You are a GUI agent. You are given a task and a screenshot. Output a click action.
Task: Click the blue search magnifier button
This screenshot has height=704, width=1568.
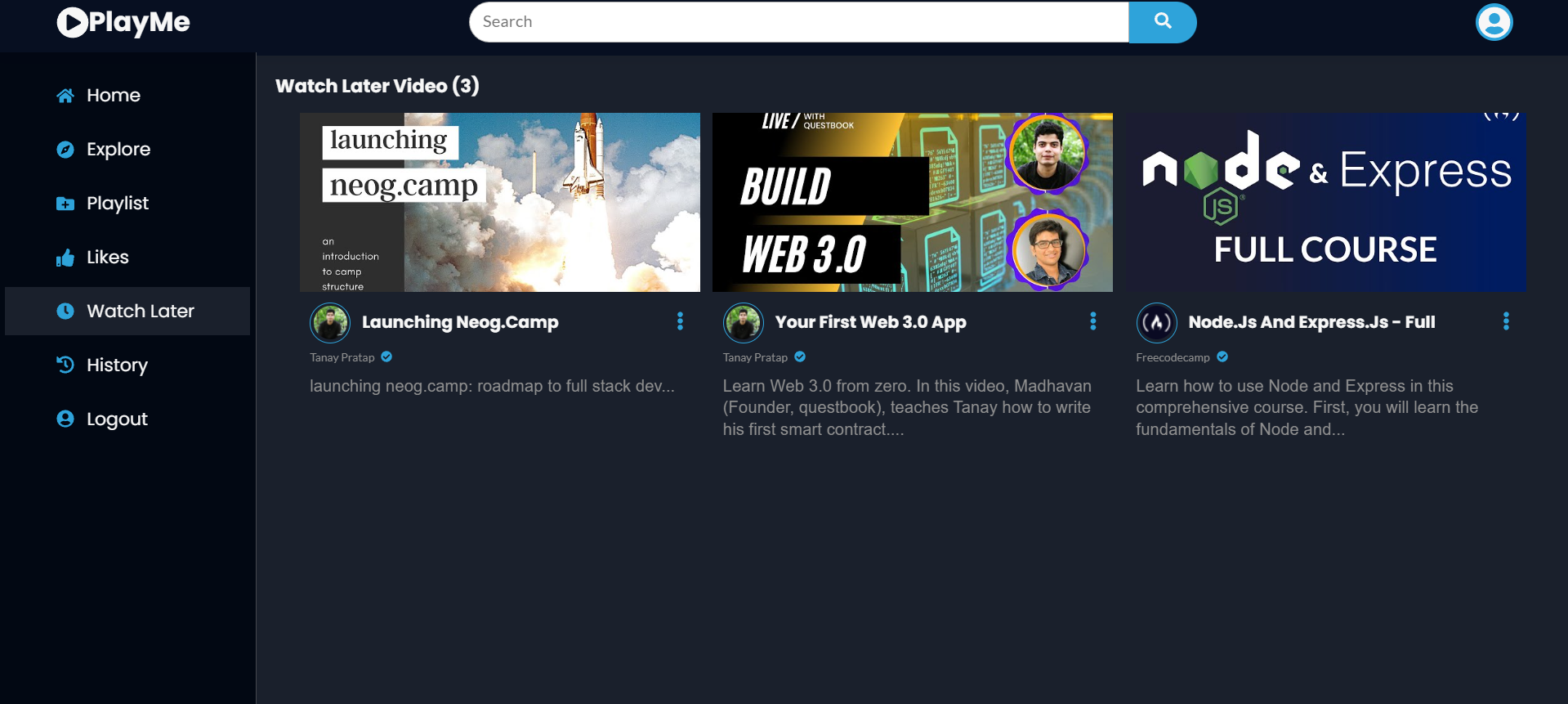pyautogui.click(x=1162, y=22)
